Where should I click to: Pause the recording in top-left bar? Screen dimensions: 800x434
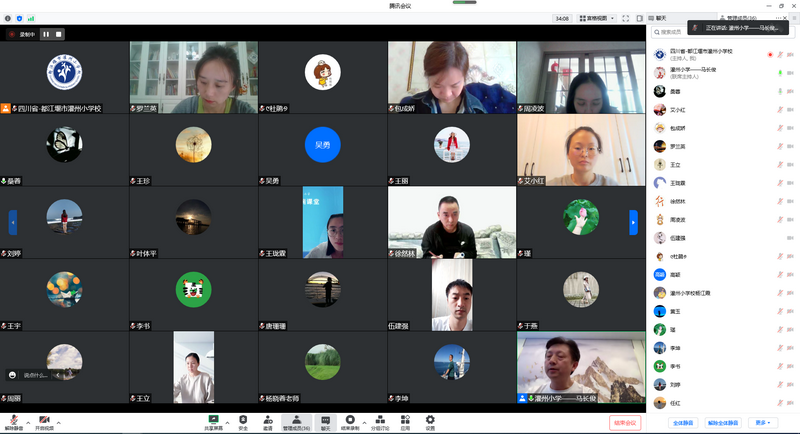tap(45, 34)
